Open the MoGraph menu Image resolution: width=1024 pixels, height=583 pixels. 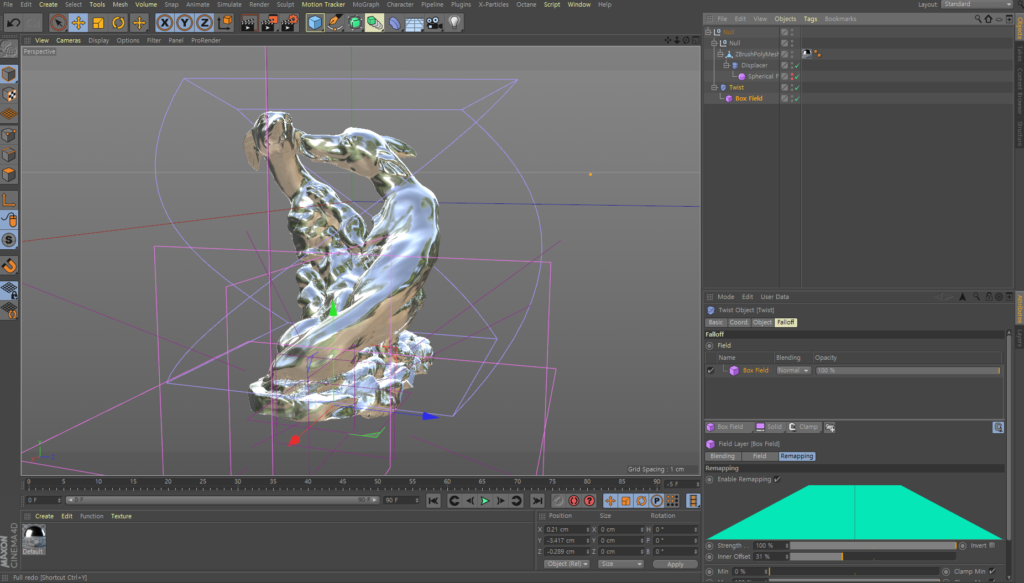(x=366, y=4)
